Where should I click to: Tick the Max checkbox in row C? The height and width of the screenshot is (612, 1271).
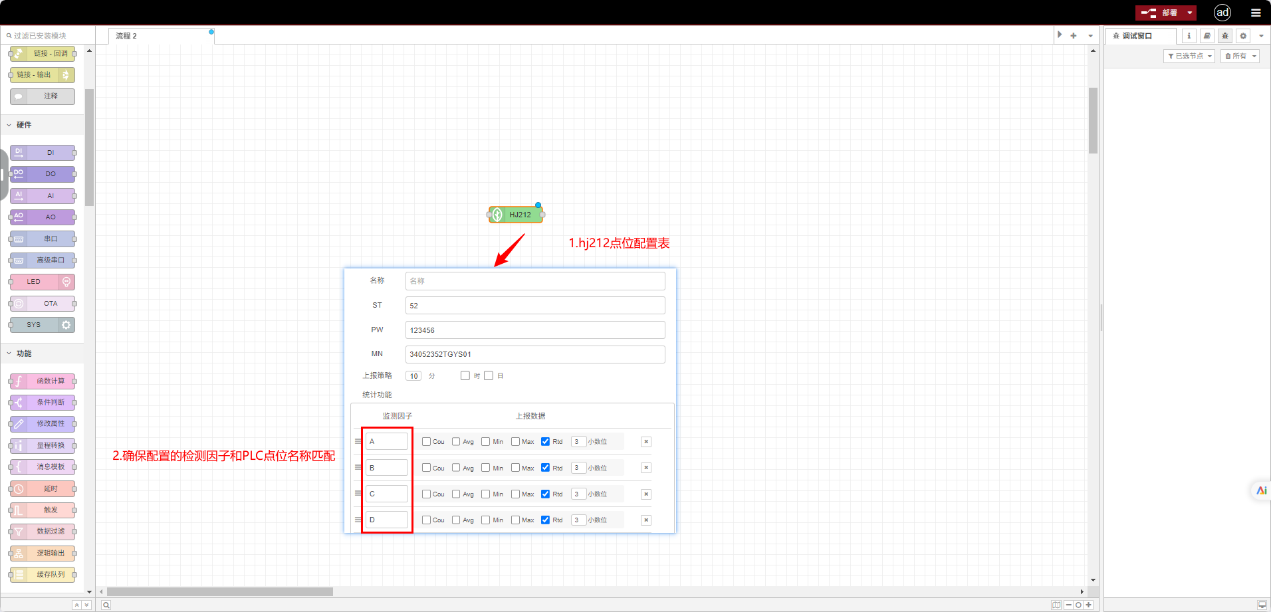[515, 493]
